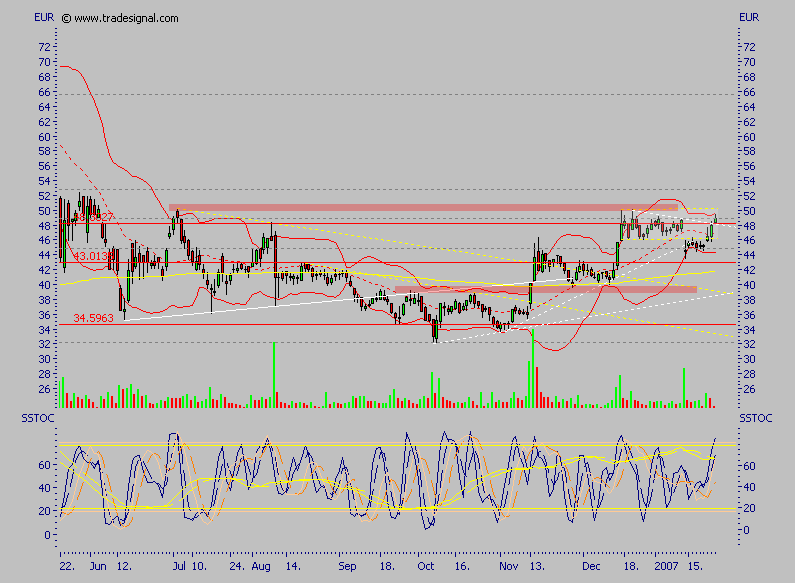Click the 72 value on left price axis
Viewport: 795px width, 583px height.
[x=43, y=47]
